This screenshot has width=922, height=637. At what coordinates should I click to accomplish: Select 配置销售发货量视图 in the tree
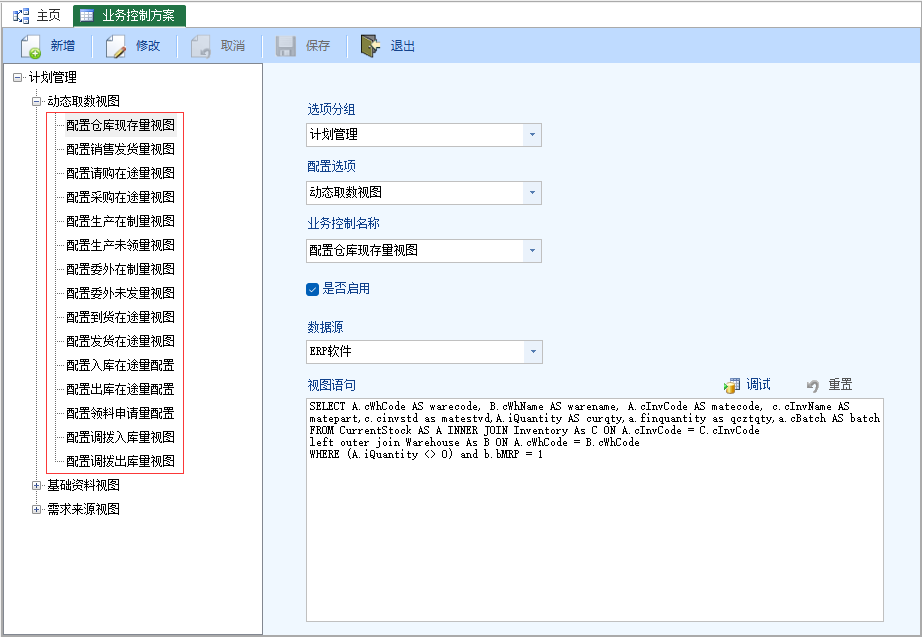point(121,149)
